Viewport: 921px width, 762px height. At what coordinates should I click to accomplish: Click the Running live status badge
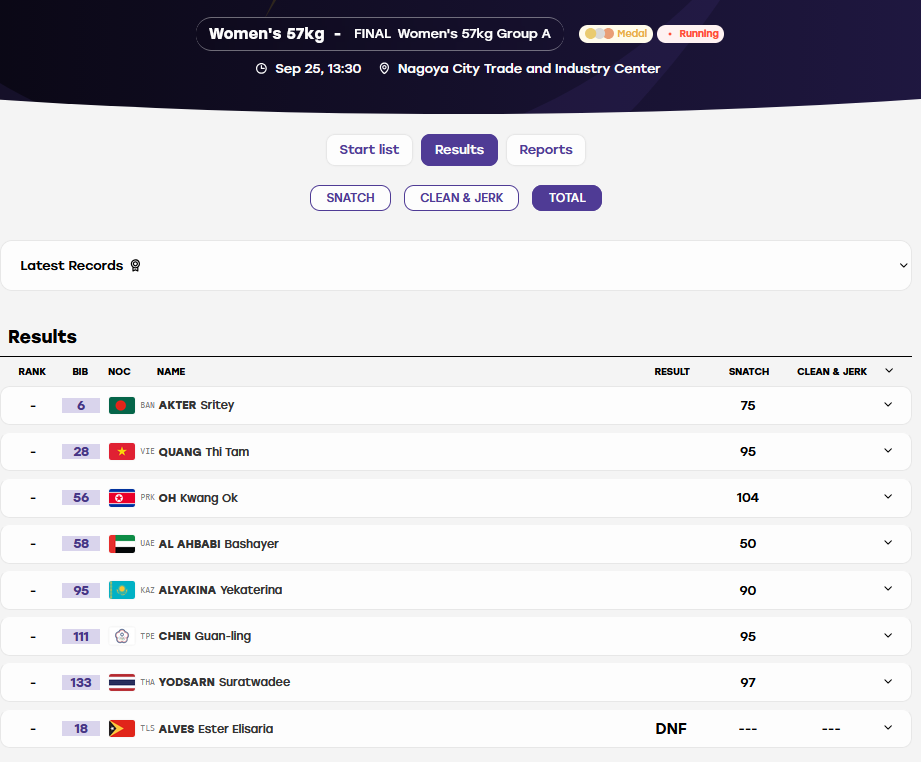click(x=690, y=33)
